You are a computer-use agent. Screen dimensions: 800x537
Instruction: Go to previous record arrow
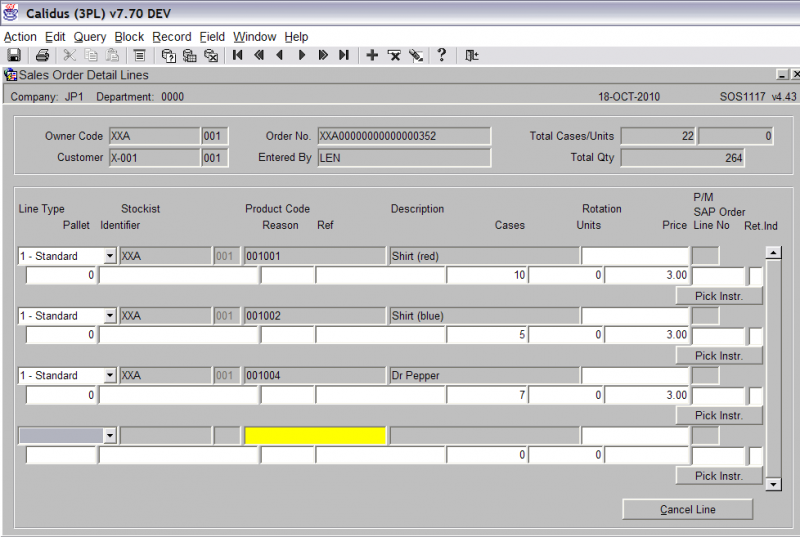[280, 55]
